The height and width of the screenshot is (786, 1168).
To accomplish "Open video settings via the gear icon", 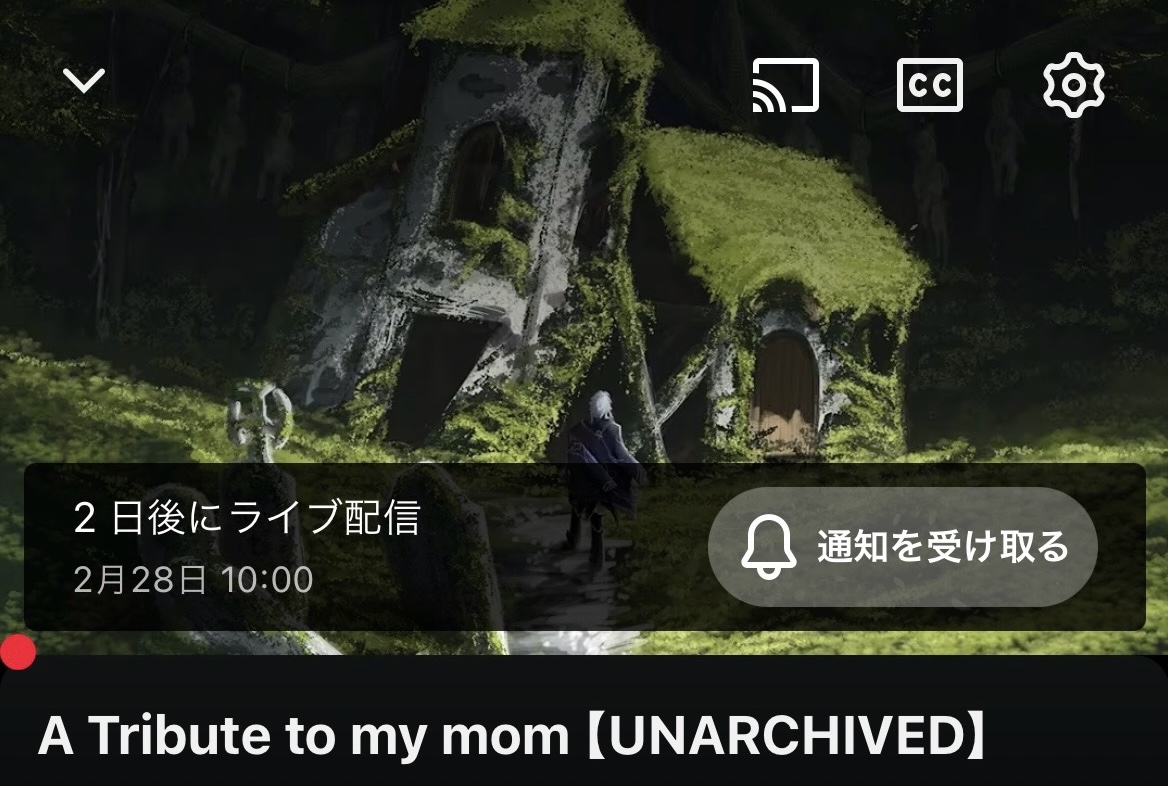I will 1073,85.
